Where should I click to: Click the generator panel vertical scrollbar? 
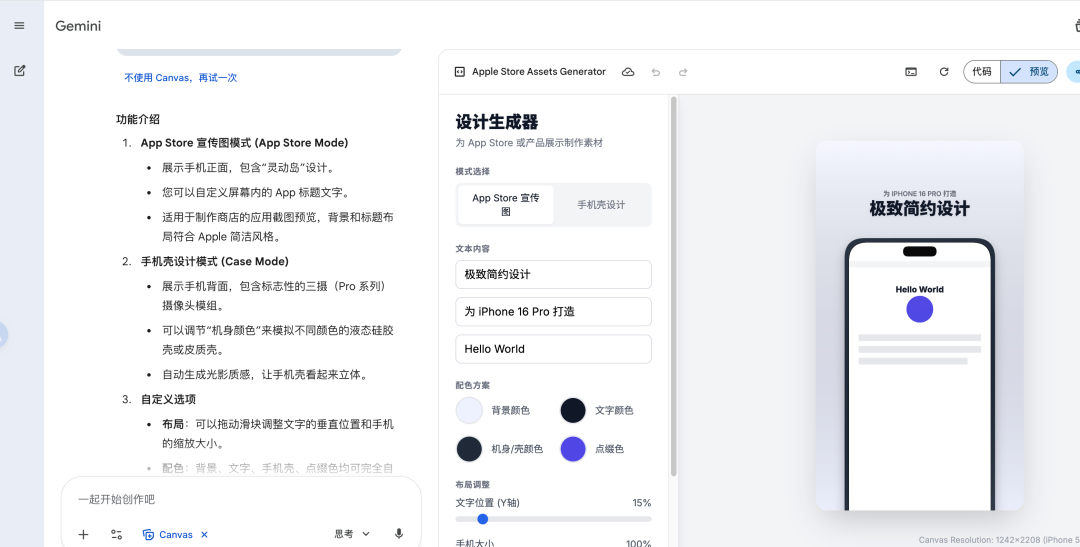point(673,286)
